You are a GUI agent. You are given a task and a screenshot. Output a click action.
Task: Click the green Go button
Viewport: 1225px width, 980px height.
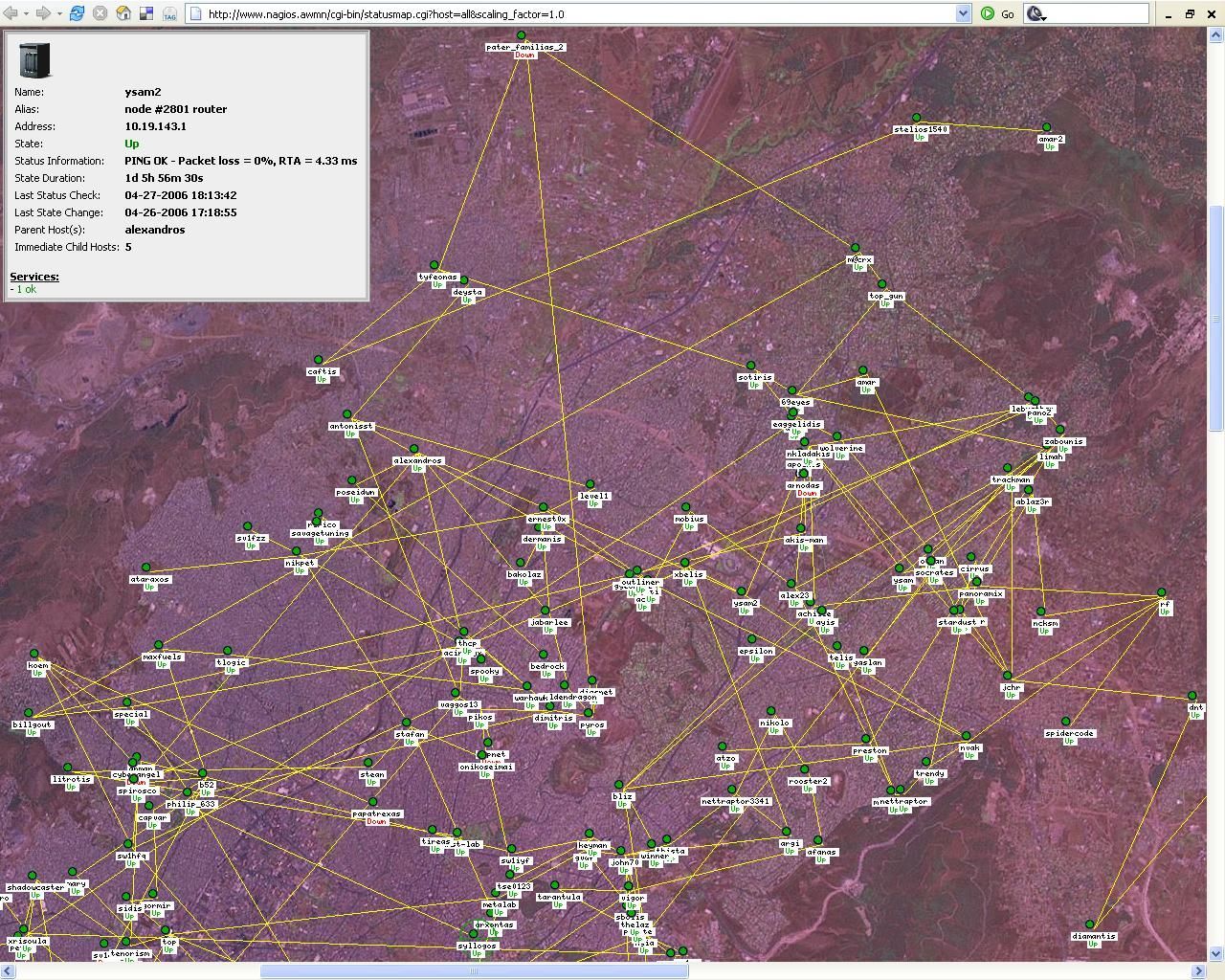coord(997,13)
